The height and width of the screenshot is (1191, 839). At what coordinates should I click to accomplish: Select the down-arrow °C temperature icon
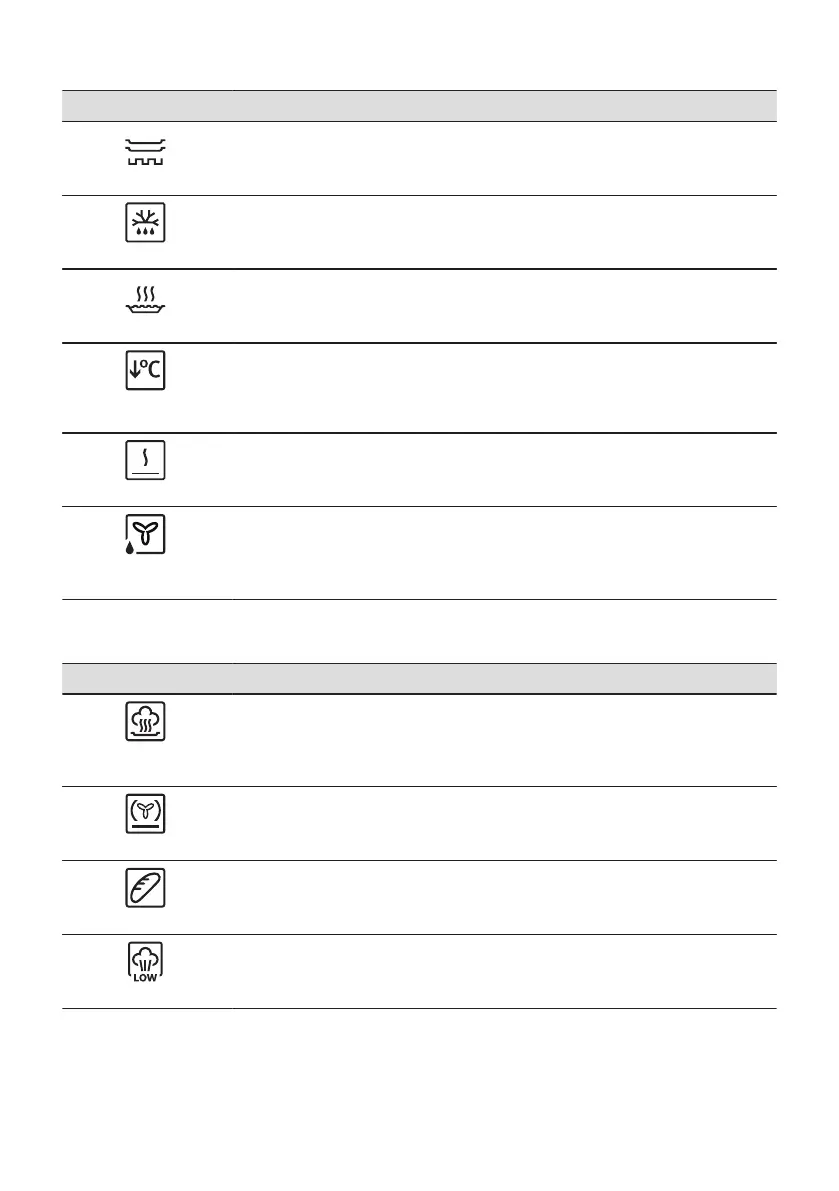[x=146, y=373]
